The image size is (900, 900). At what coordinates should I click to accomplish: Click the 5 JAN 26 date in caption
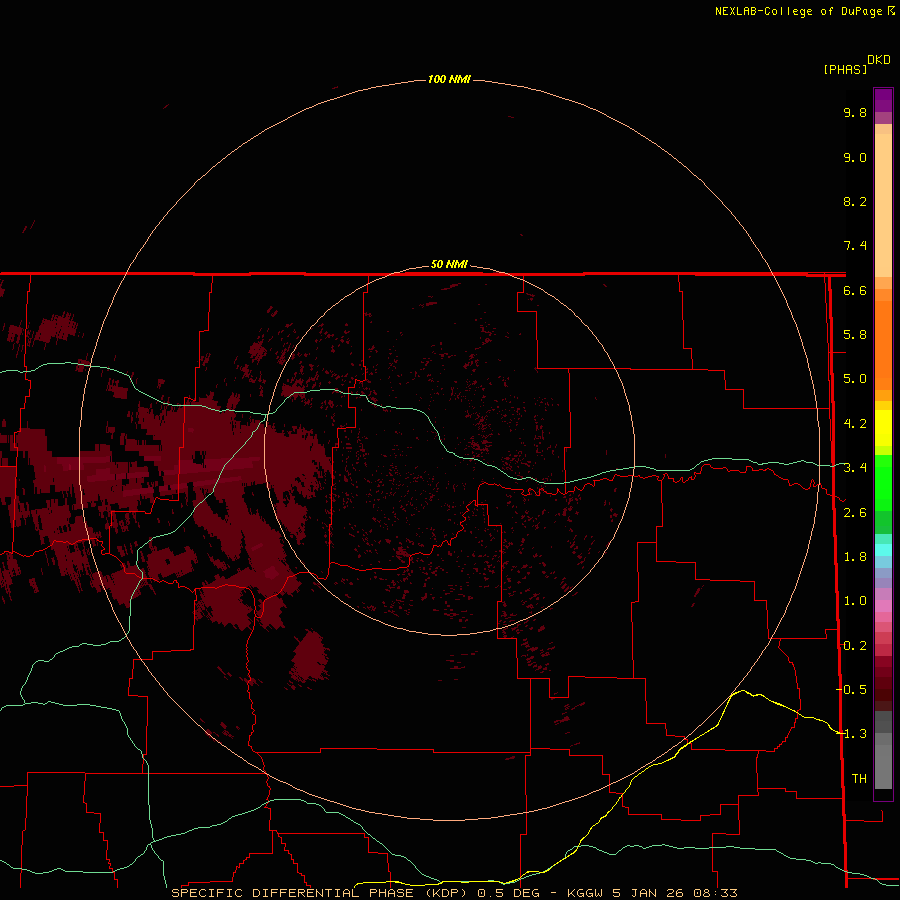coord(647,893)
